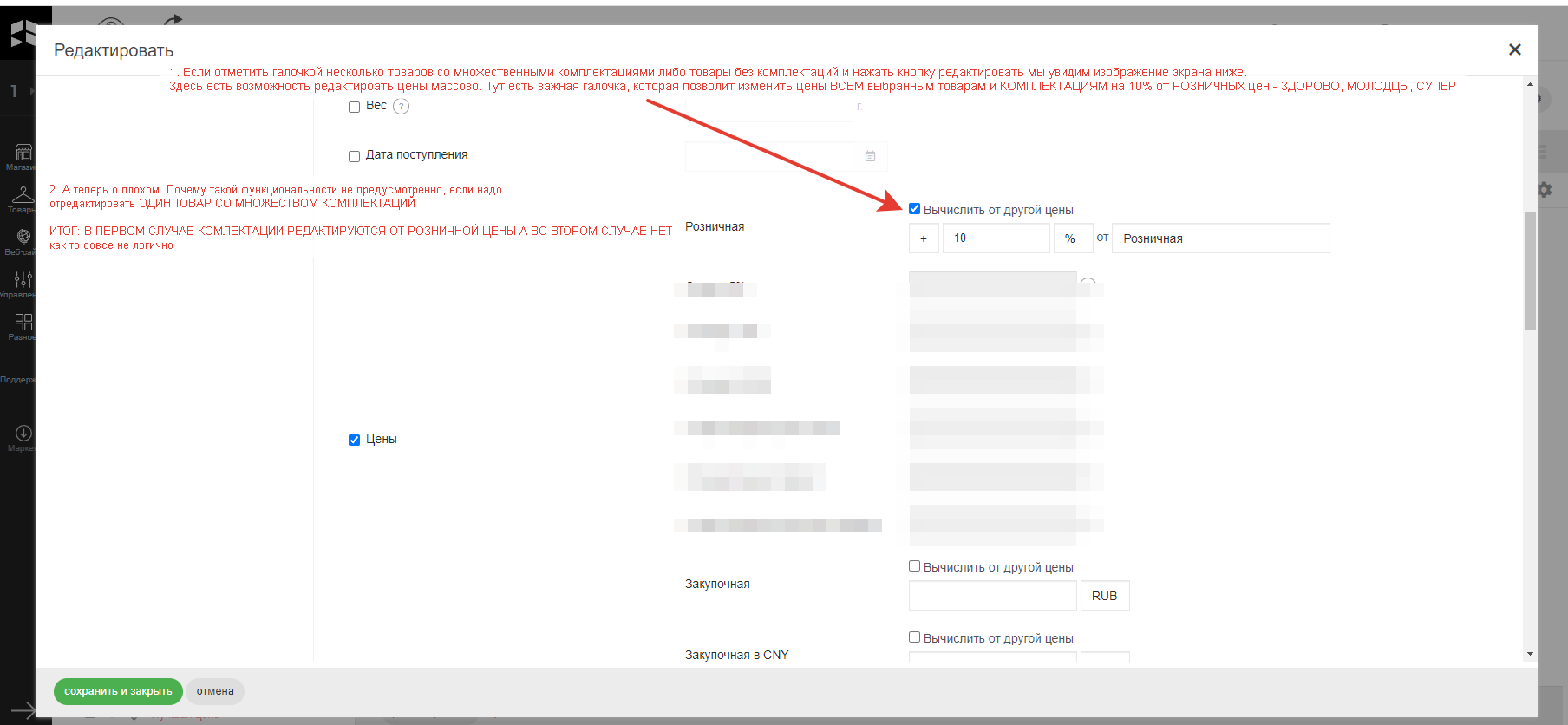Open the Управление sliders icon
1568x725 pixels.
[23, 279]
